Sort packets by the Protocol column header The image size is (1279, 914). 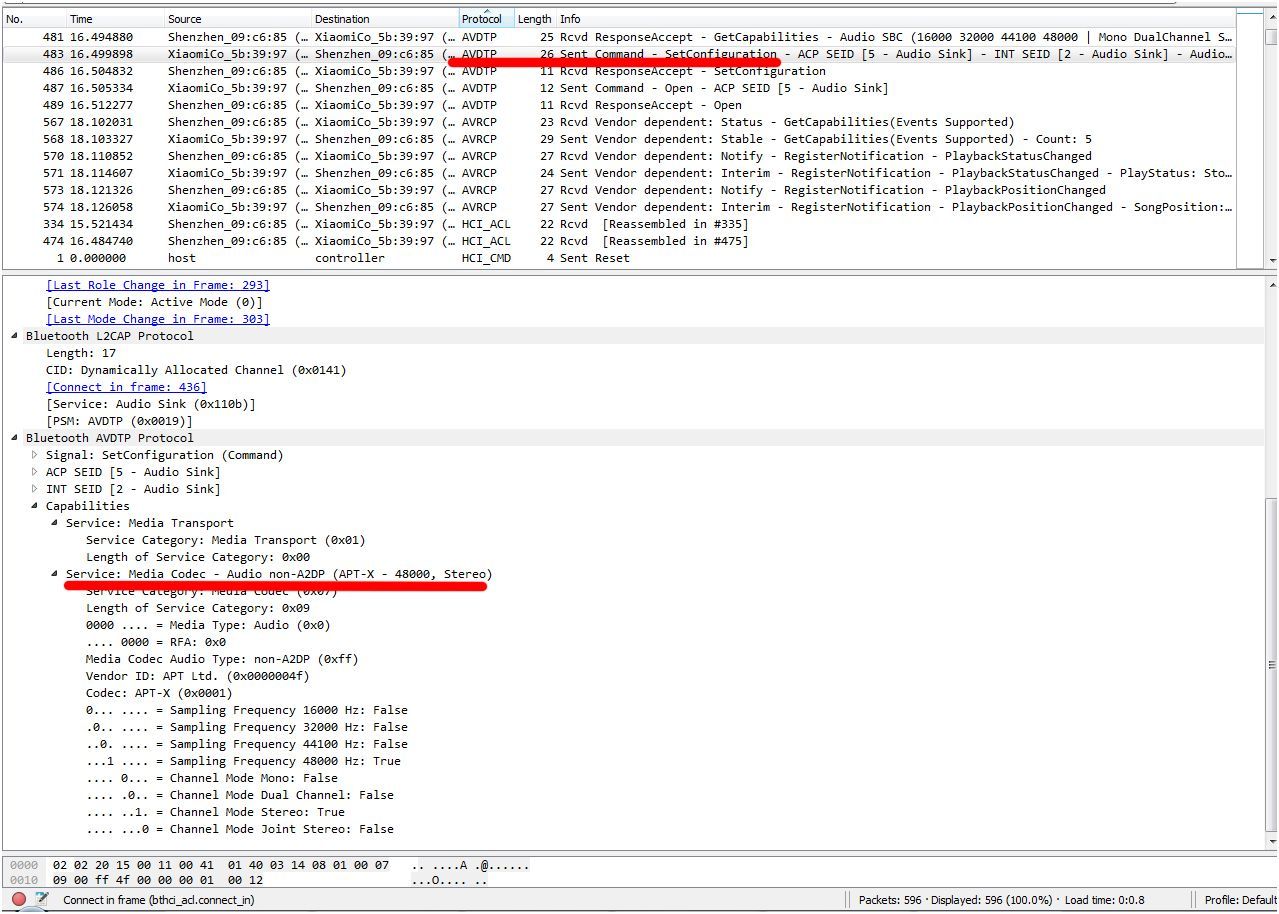pos(485,19)
